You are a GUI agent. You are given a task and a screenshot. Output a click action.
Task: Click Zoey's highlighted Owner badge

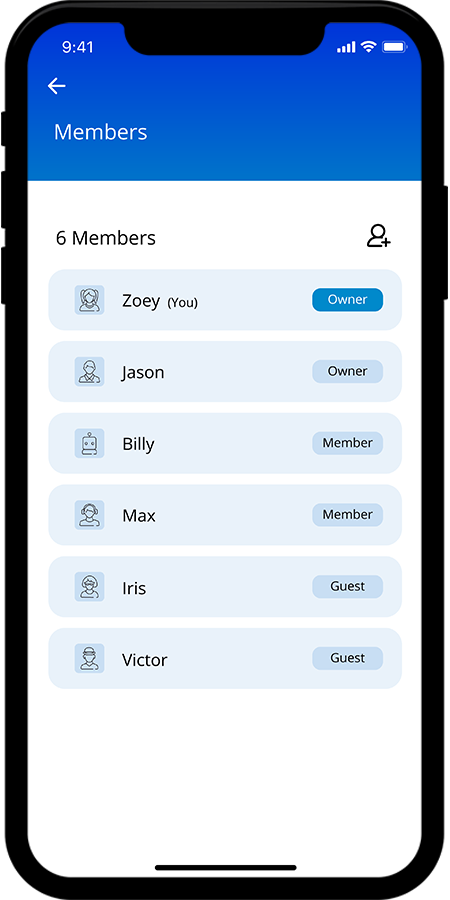pyautogui.click(x=347, y=300)
